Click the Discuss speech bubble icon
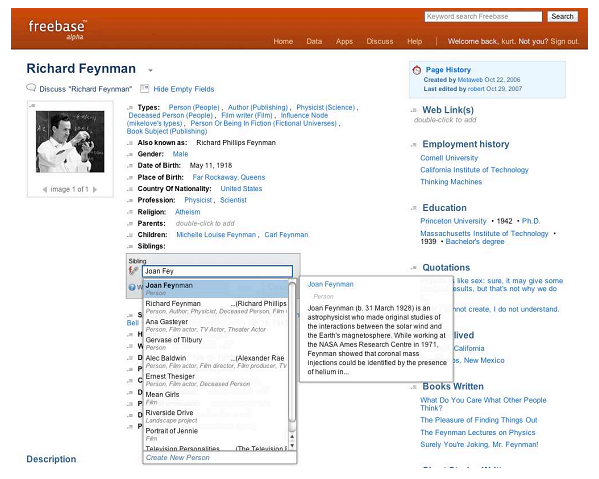Screen dimensions: 599x479 click(31, 88)
